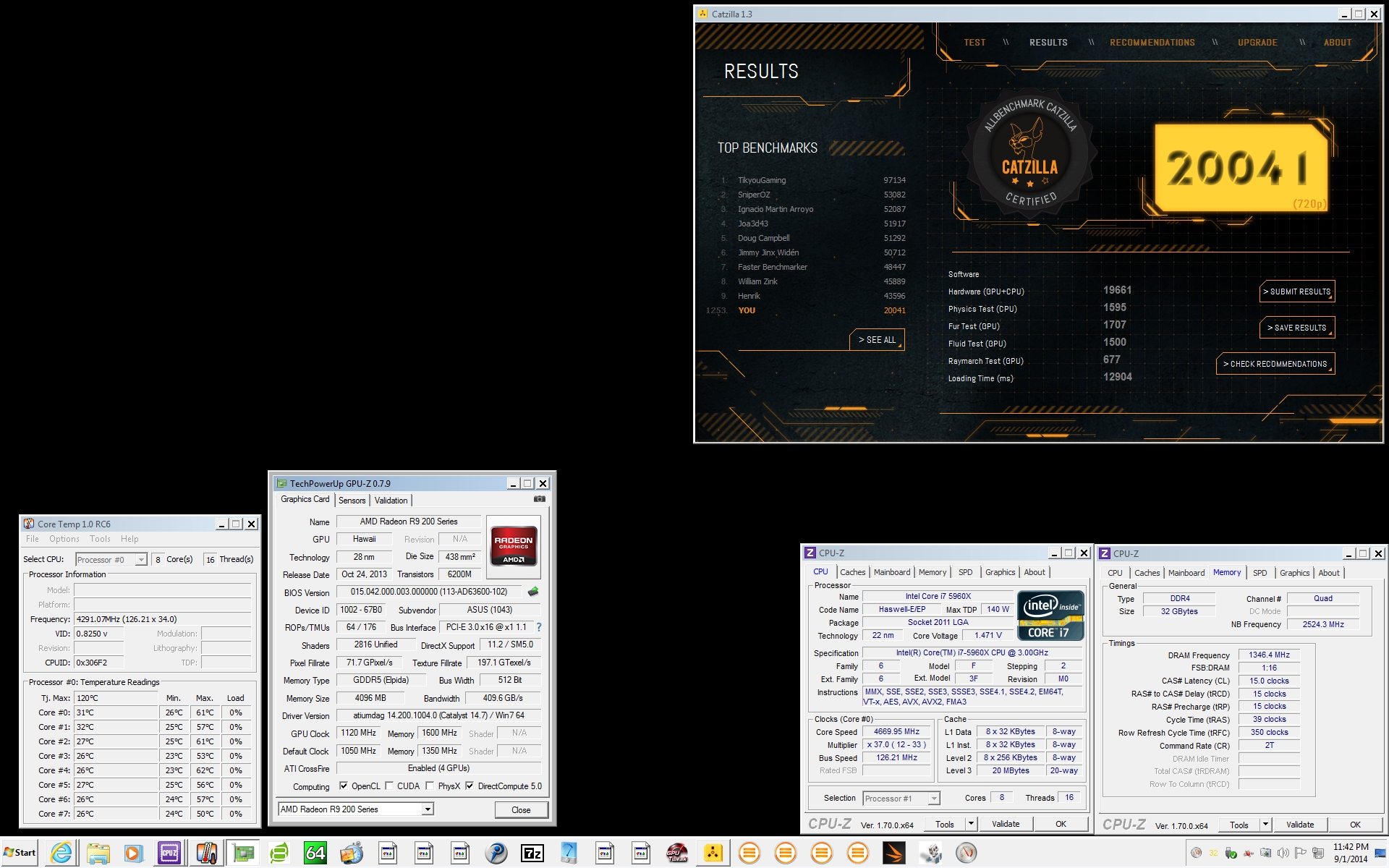Image resolution: width=1389 pixels, height=868 pixels.
Task: Select TikyouGaming row in Top Benchmarks
Action: 812,180
